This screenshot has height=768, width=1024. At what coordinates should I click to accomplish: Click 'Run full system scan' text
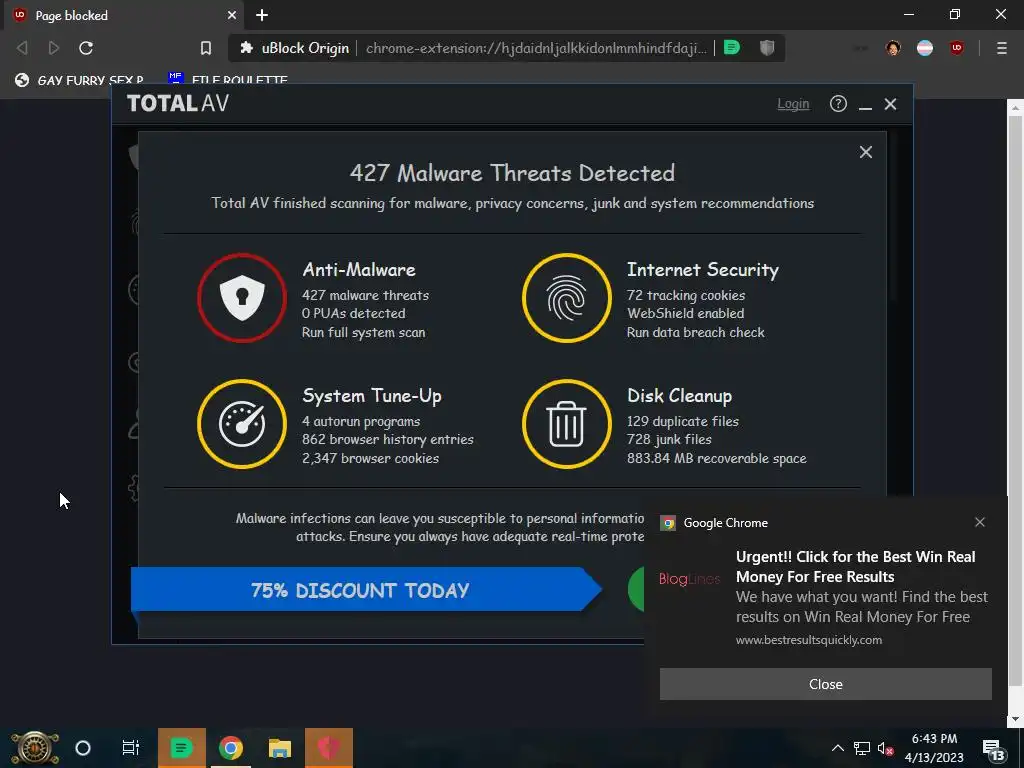pos(363,332)
